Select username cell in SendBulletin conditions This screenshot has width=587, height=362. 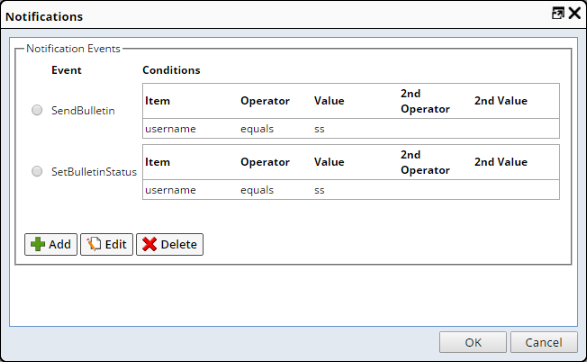pyautogui.click(x=170, y=129)
